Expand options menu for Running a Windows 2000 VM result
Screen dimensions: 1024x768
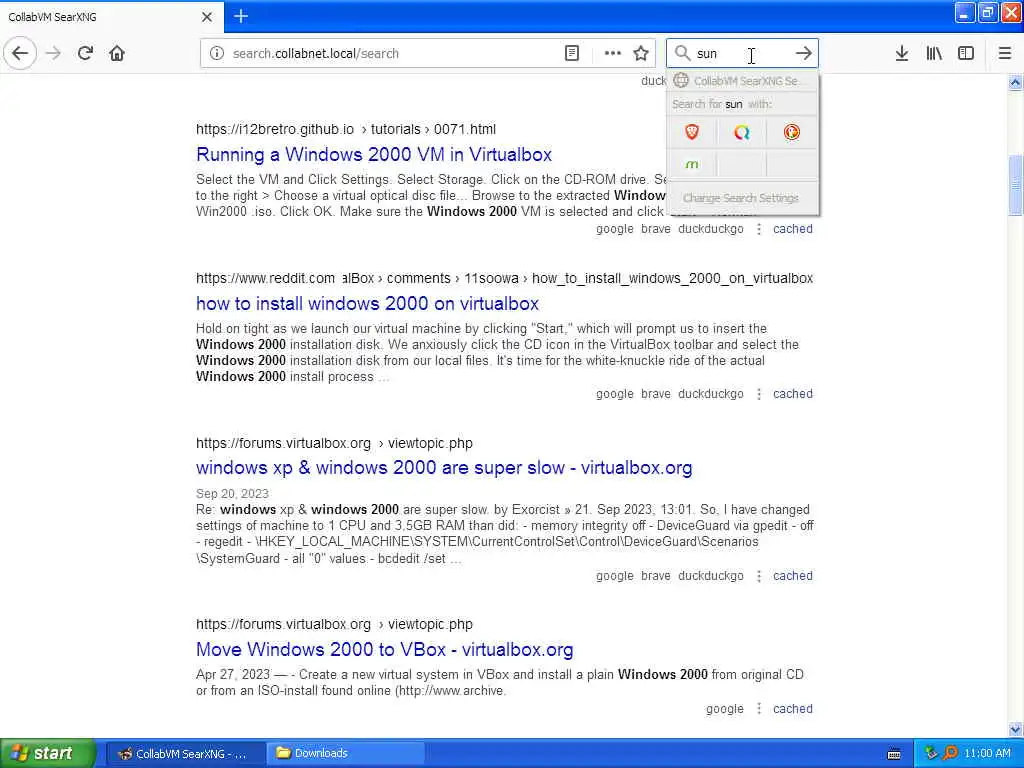coord(759,229)
